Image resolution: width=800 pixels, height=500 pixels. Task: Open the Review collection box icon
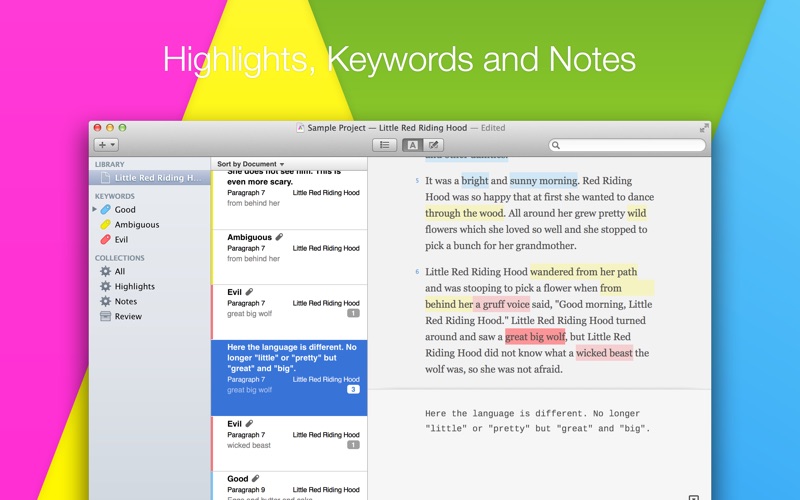pyautogui.click(x=106, y=317)
